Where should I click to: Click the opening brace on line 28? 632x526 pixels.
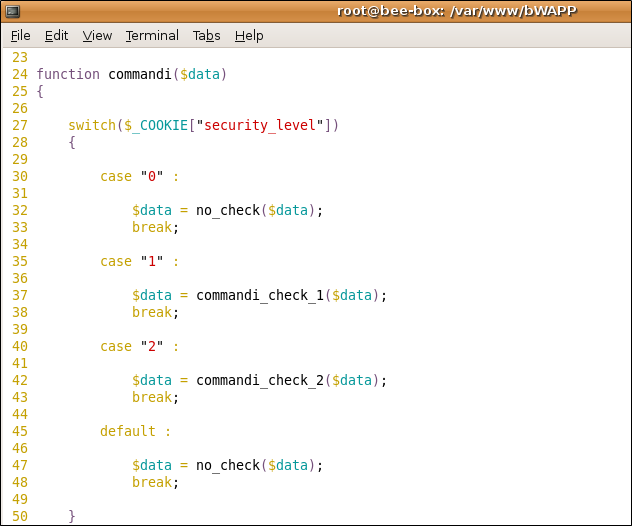click(72, 142)
